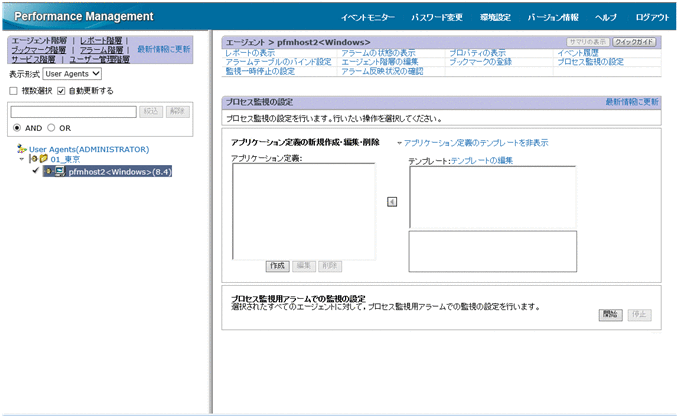
Task: Switch to ユーザー管理階層 tab
Action: coord(99,59)
